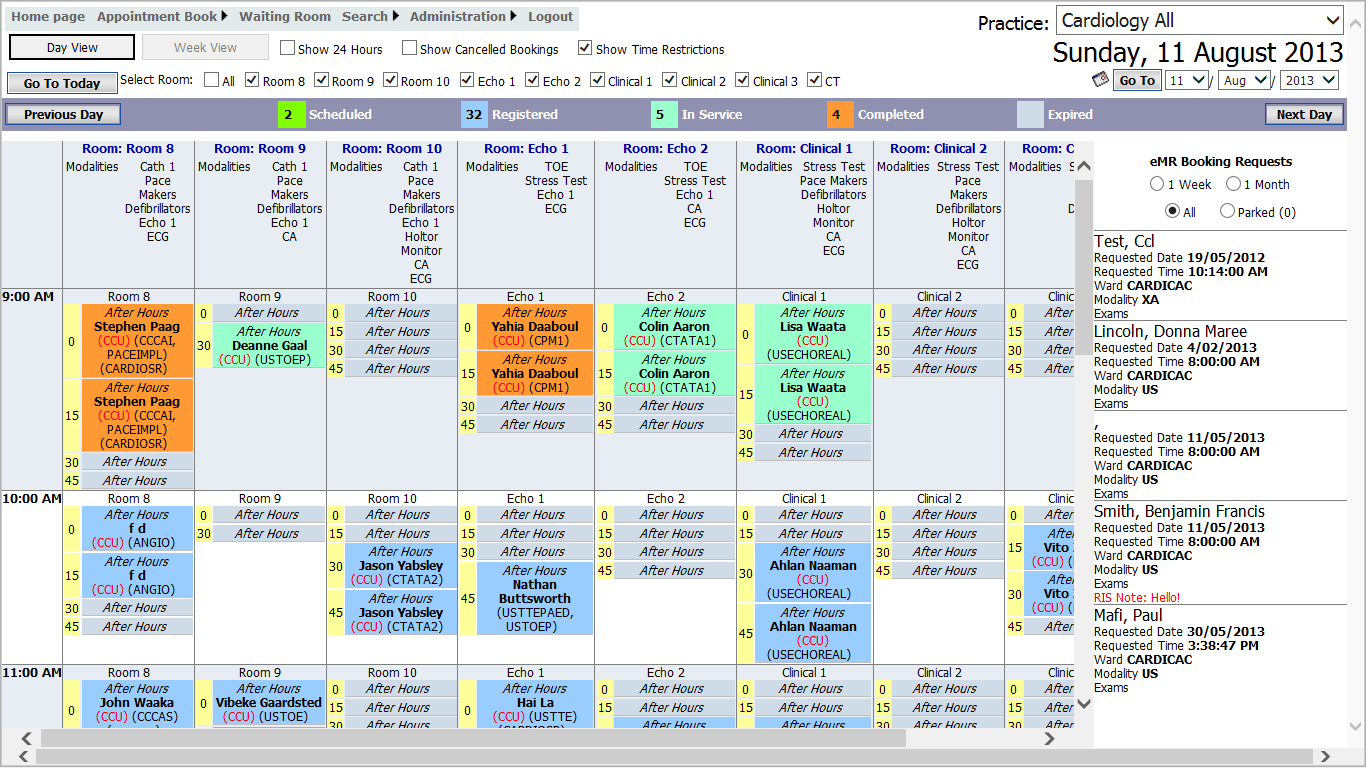Open Room: Room 8 column header link
1366x768 pixels.
tap(128, 148)
